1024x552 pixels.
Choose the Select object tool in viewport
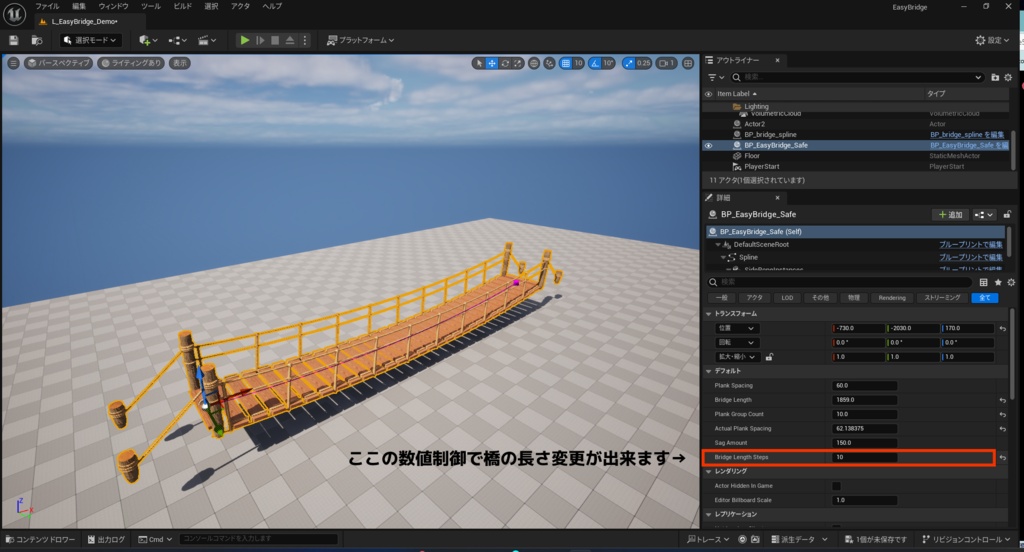pos(479,63)
